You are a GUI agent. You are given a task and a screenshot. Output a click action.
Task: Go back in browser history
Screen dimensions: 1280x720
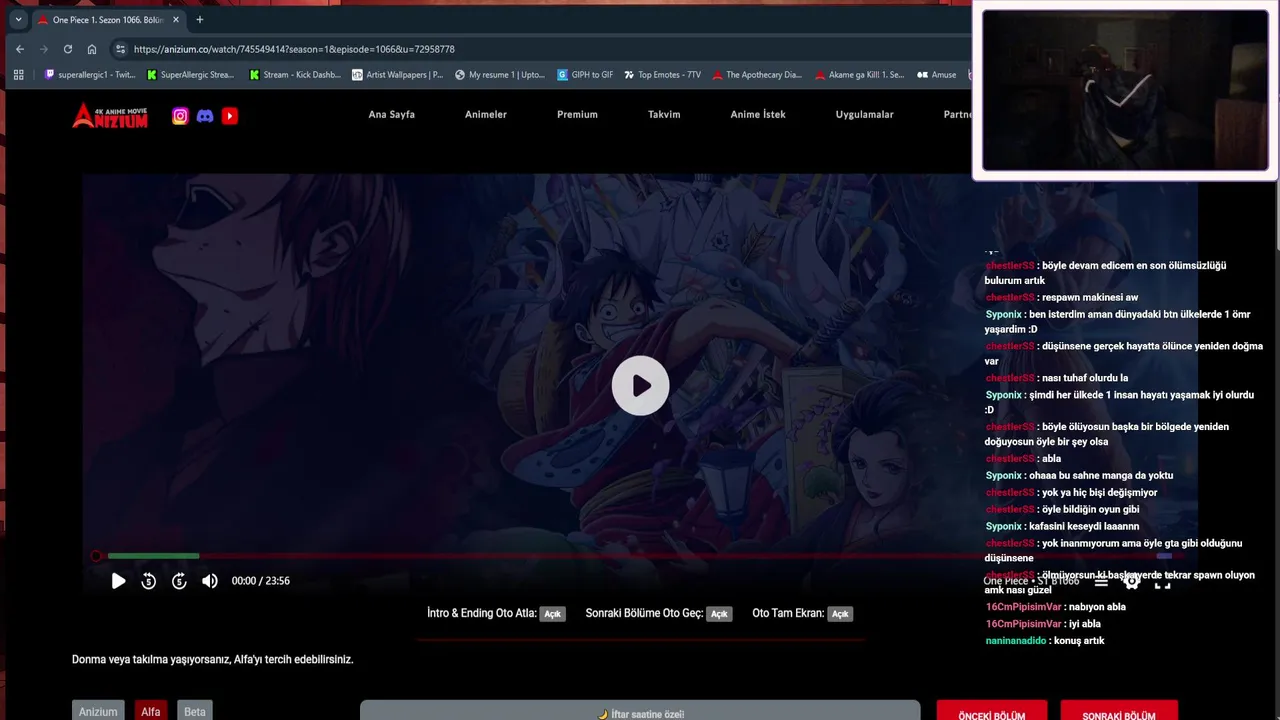click(20, 49)
